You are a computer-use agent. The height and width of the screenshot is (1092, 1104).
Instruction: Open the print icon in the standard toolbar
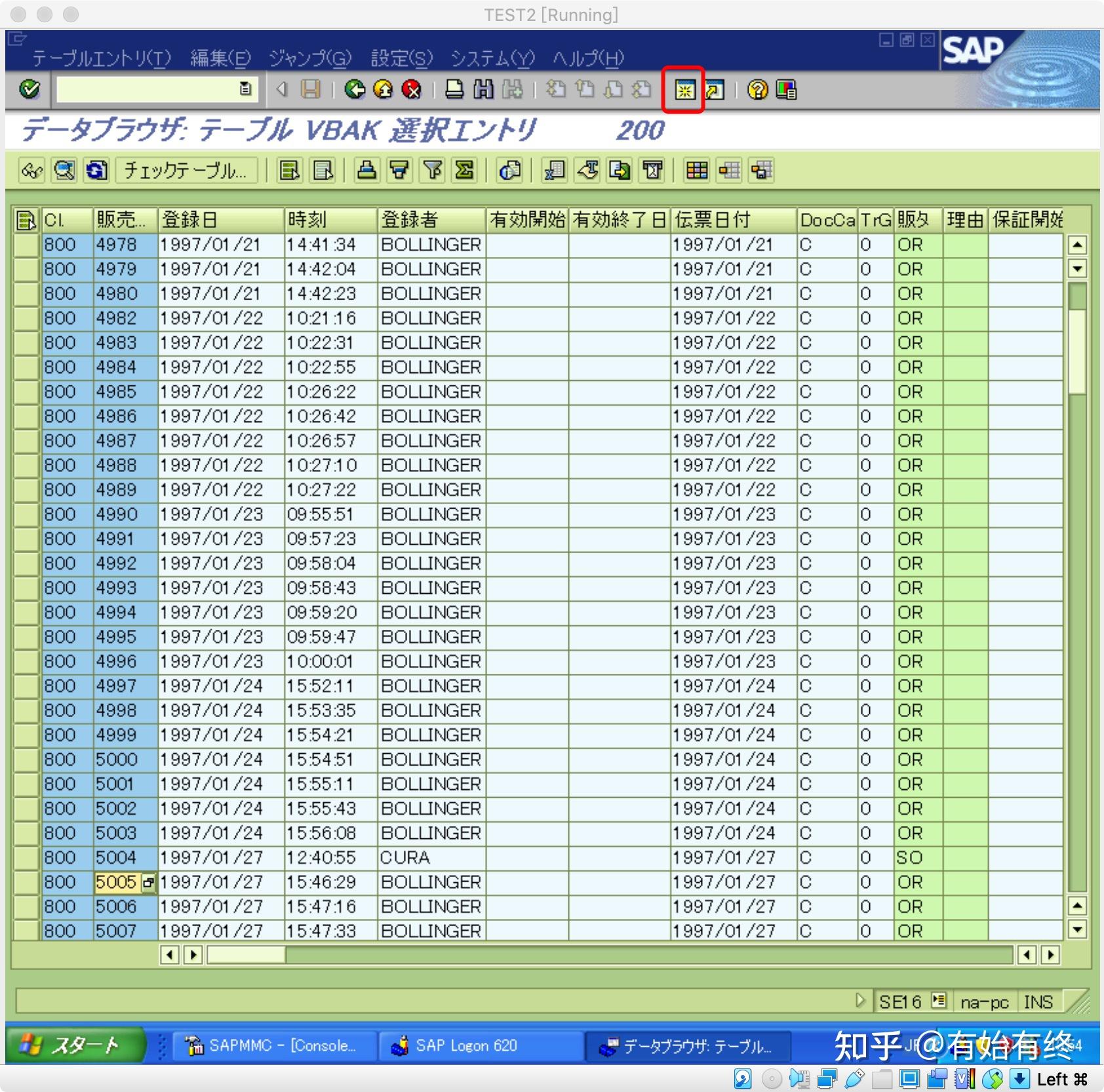coord(452,90)
